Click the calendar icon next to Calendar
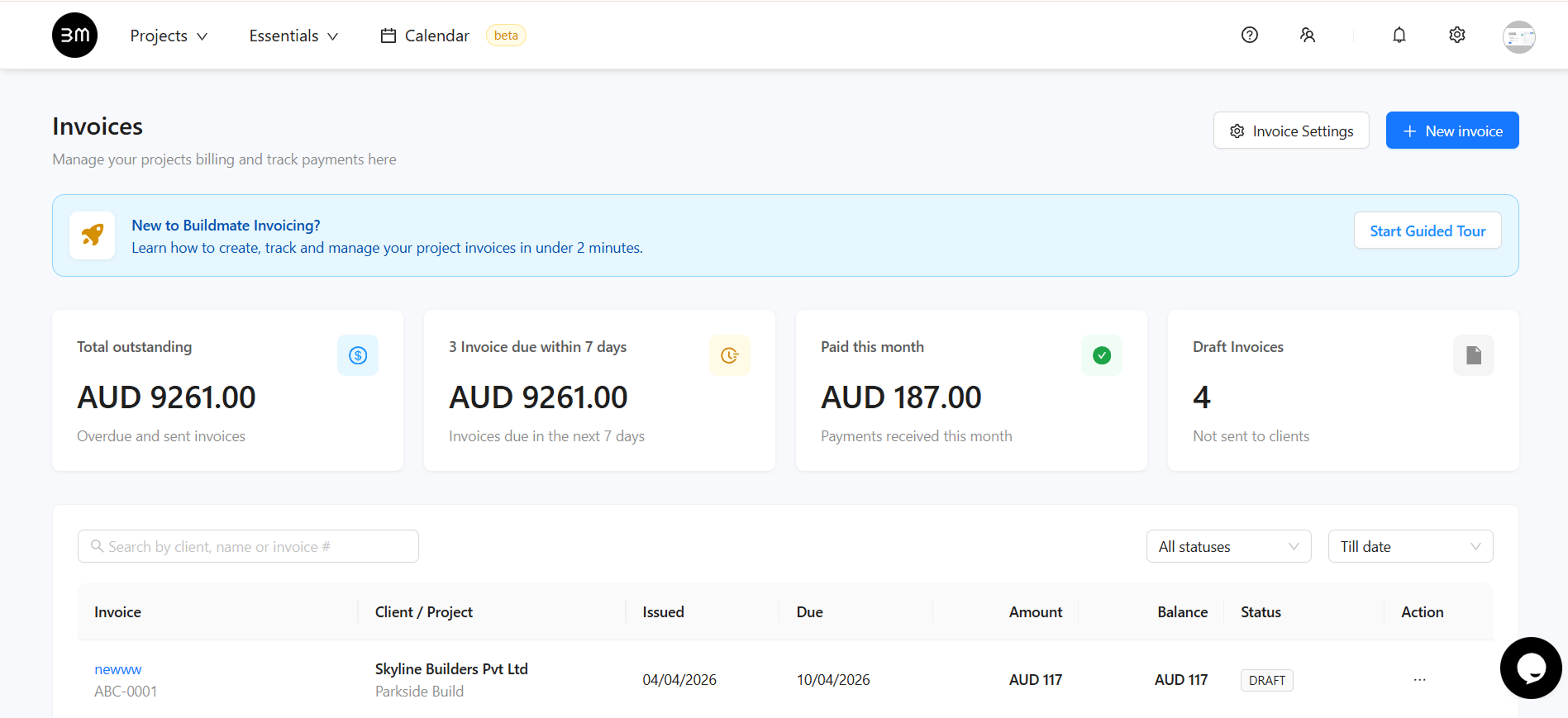The width and height of the screenshot is (1568, 718). tap(388, 36)
